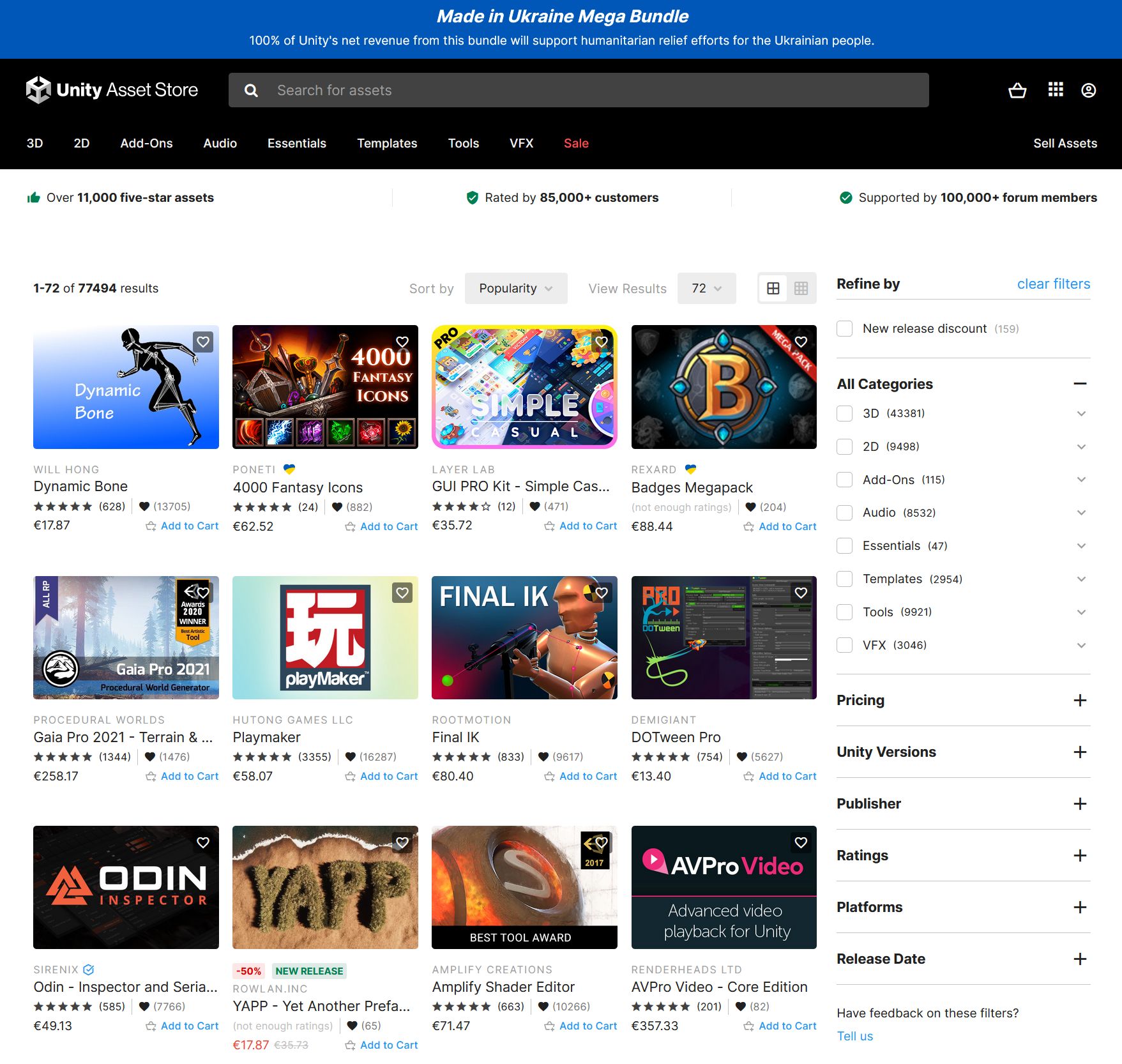Favorite Final IK heart icon
1122x1064 pixels.
pyautogui.click(x=602, y=593)
